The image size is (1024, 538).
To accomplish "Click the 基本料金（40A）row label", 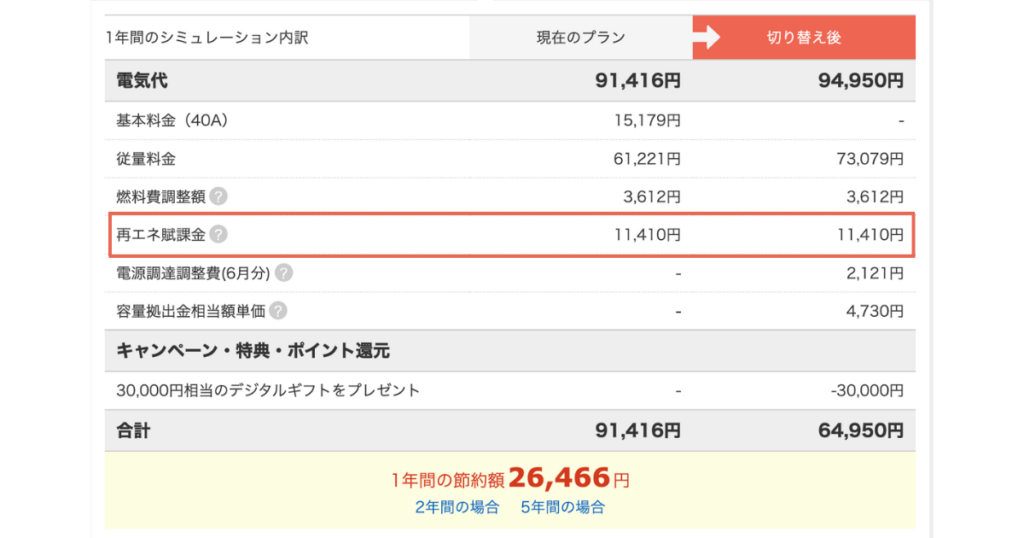I will (172, 120).
